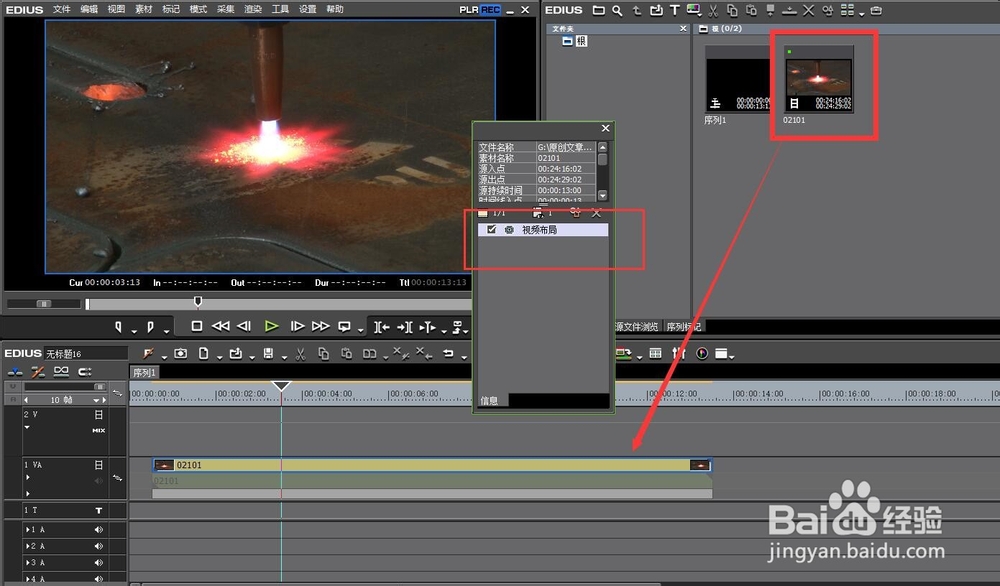Click the timeline capture still-image camera icon
The image size is (1000, 586).
(181, 353)
